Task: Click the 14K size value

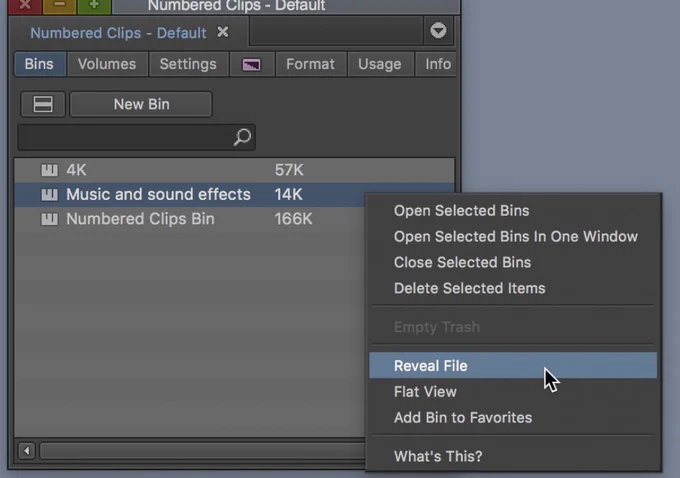Action: click(288, 194)
